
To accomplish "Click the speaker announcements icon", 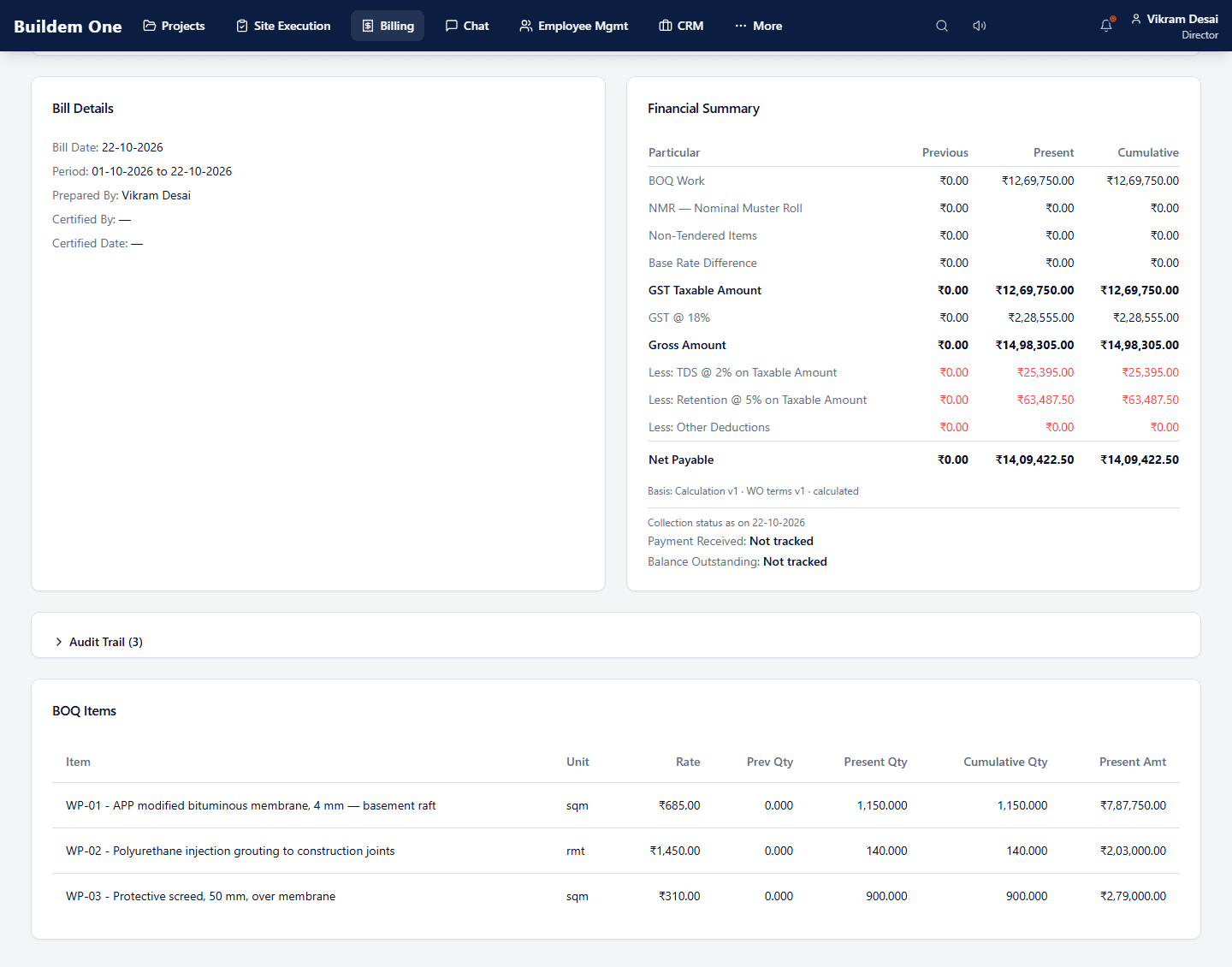I will 980,26.
